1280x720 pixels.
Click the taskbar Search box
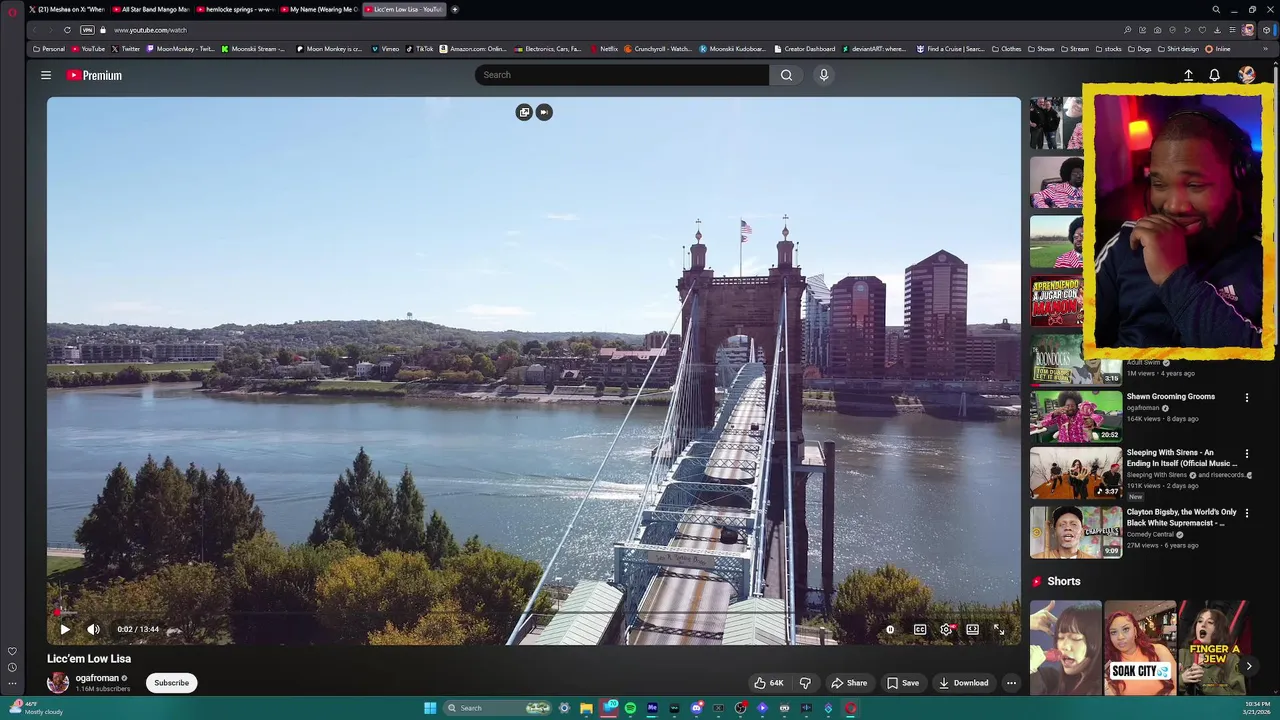(498, 708)
